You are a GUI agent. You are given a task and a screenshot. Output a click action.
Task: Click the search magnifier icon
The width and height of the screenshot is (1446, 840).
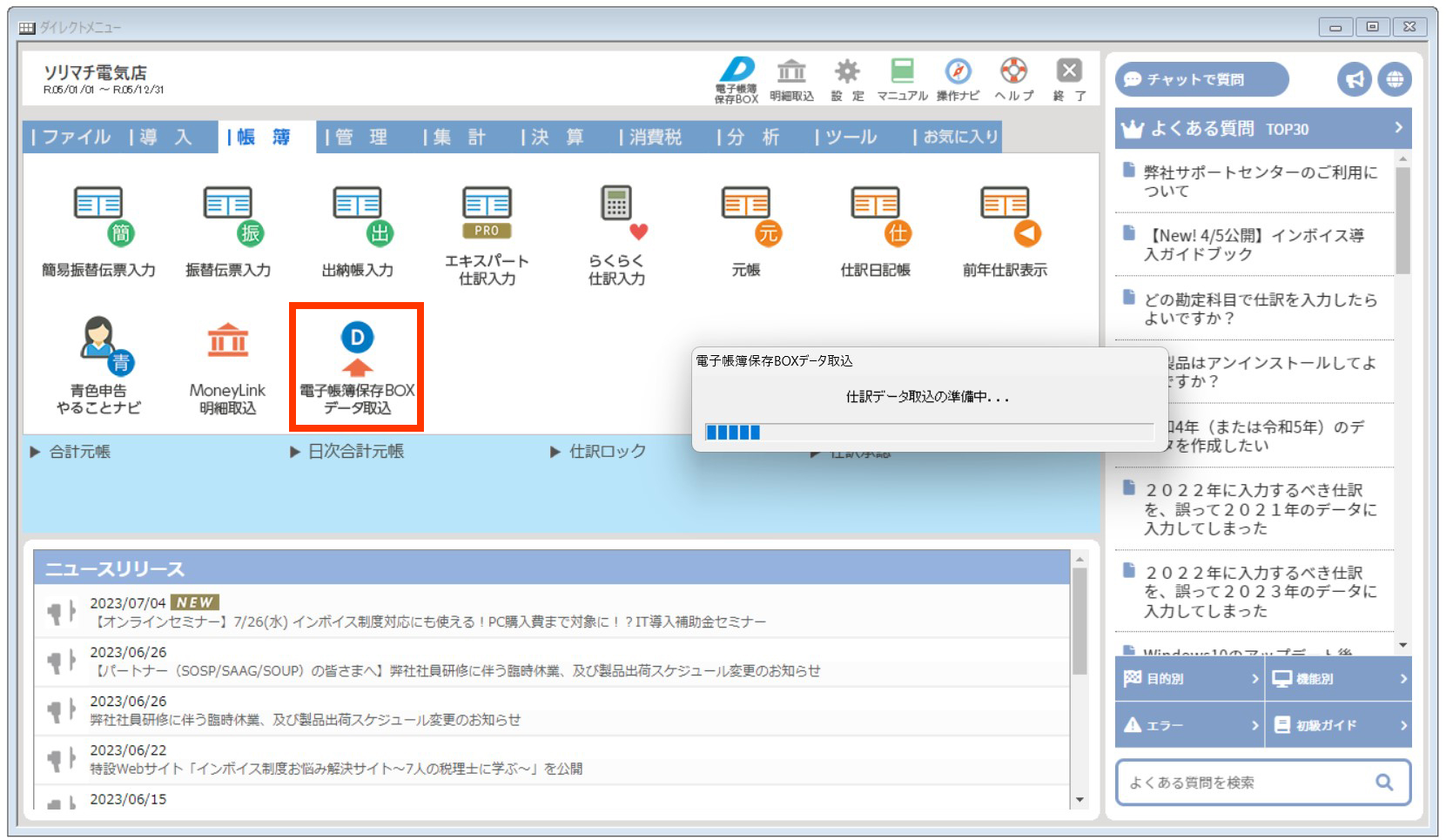(x=1384, y=782)
